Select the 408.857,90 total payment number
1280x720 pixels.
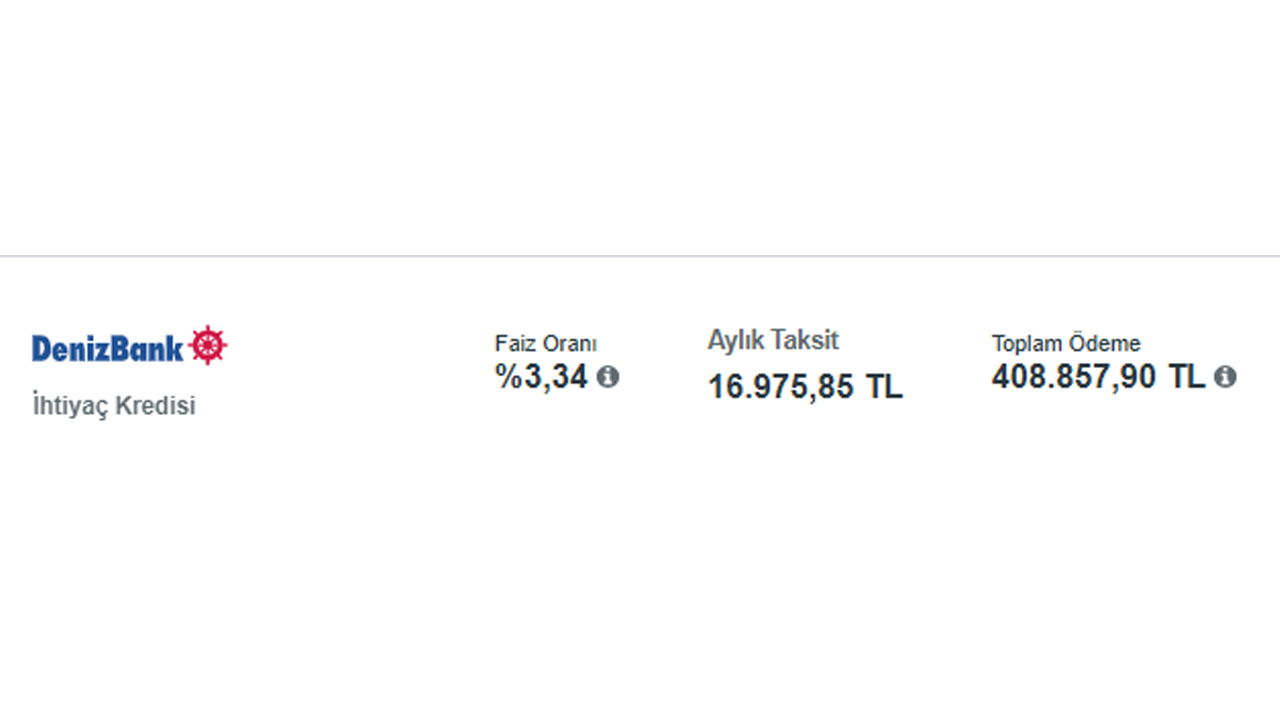click(x=1073, y=377)
